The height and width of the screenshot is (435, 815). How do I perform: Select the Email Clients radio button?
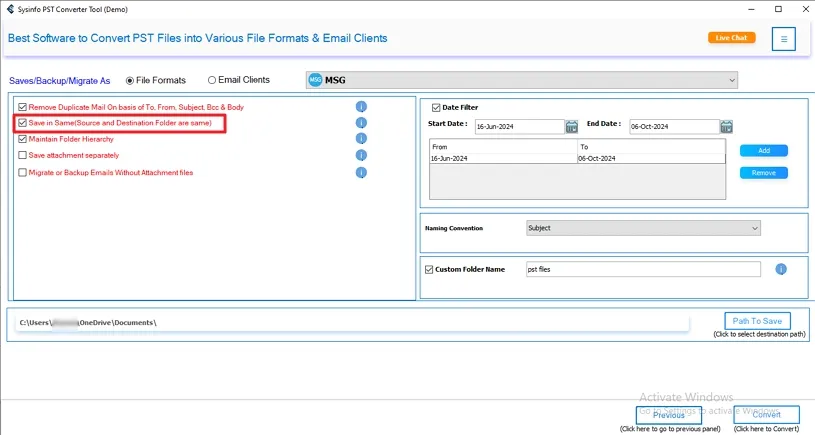click(212, 80)
